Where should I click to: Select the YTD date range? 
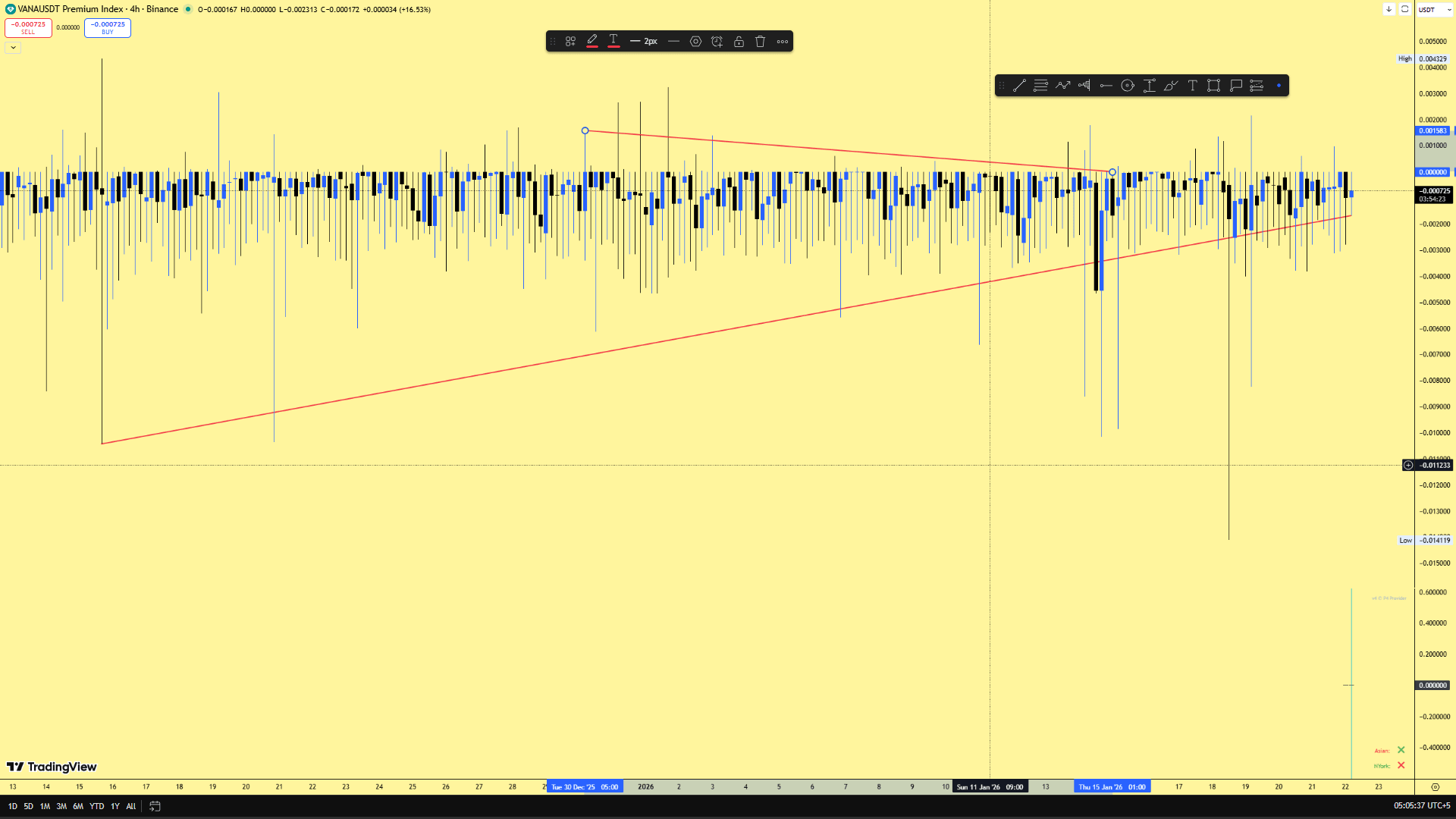96,806
